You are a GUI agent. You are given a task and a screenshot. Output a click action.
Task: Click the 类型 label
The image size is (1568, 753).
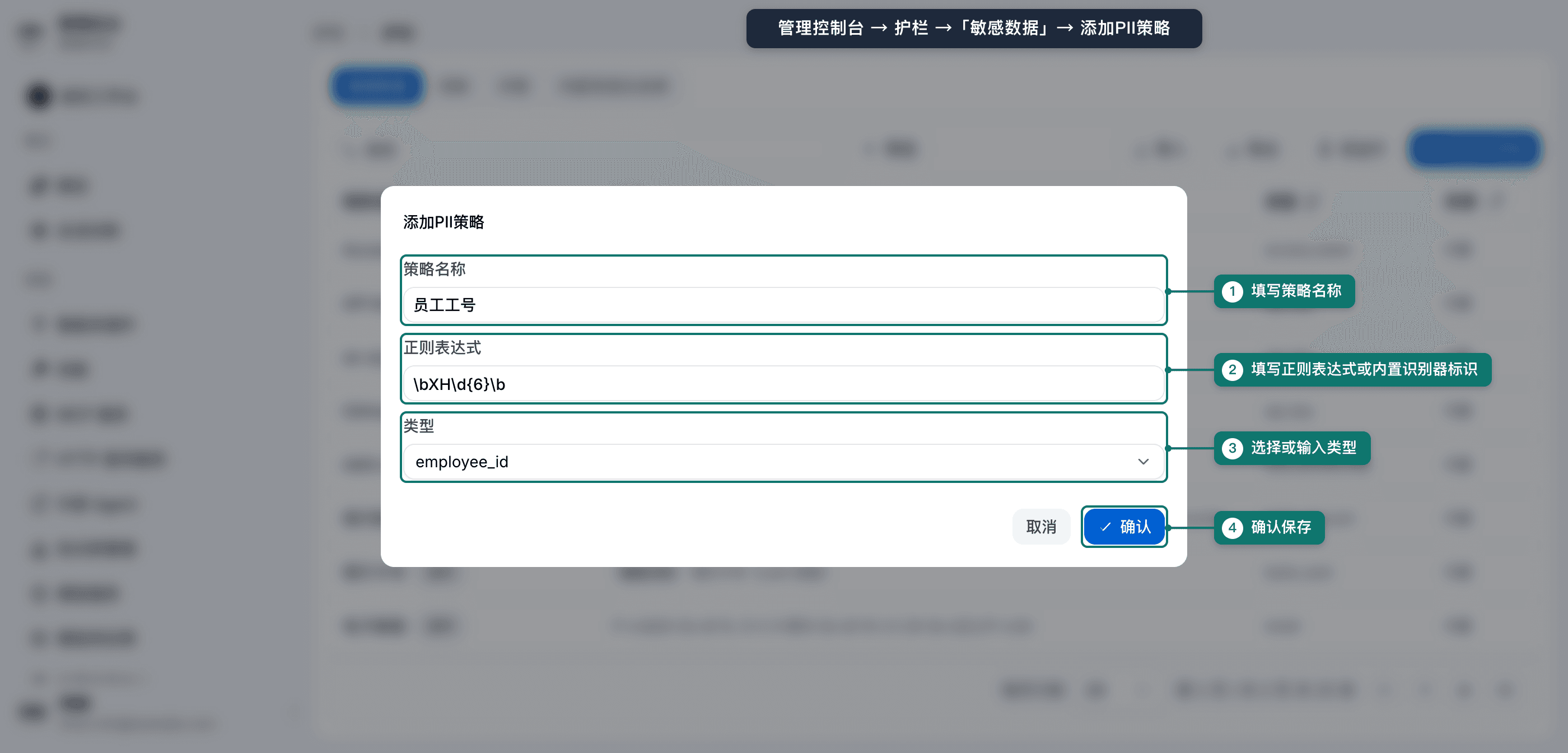click(x=419, y=426)
